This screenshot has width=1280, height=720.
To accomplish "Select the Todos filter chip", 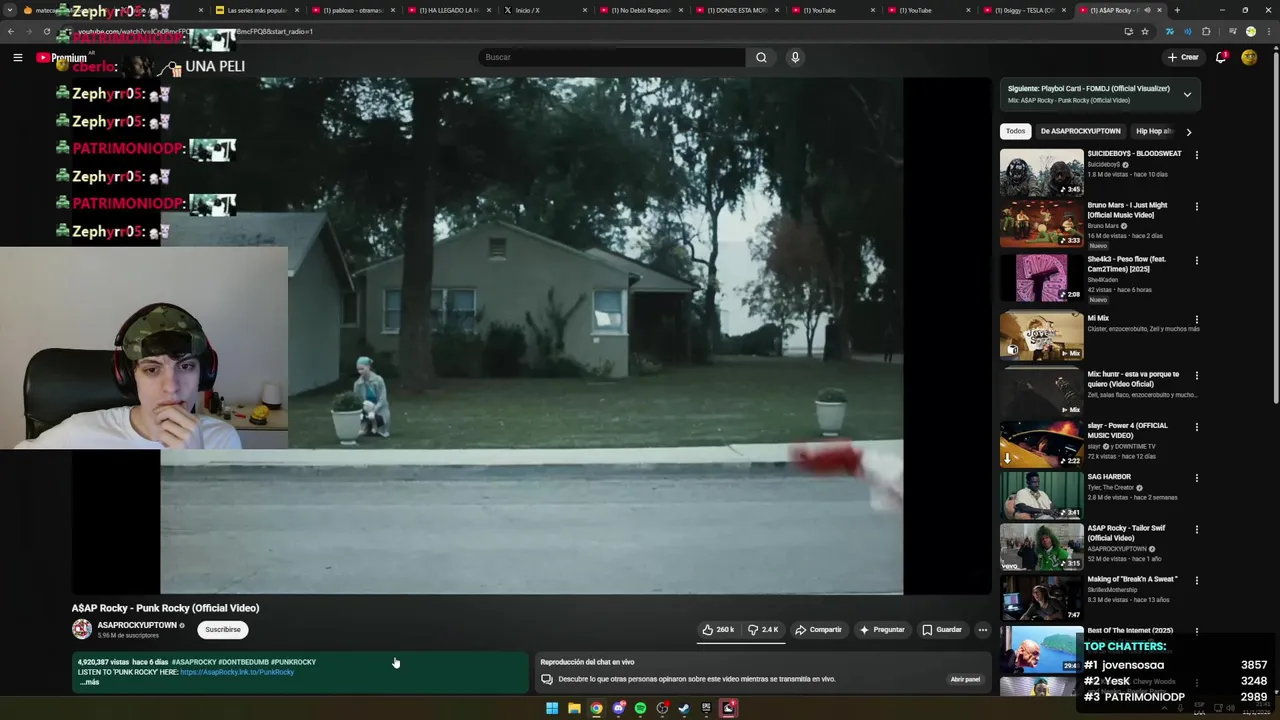I will pos(1015,131).
